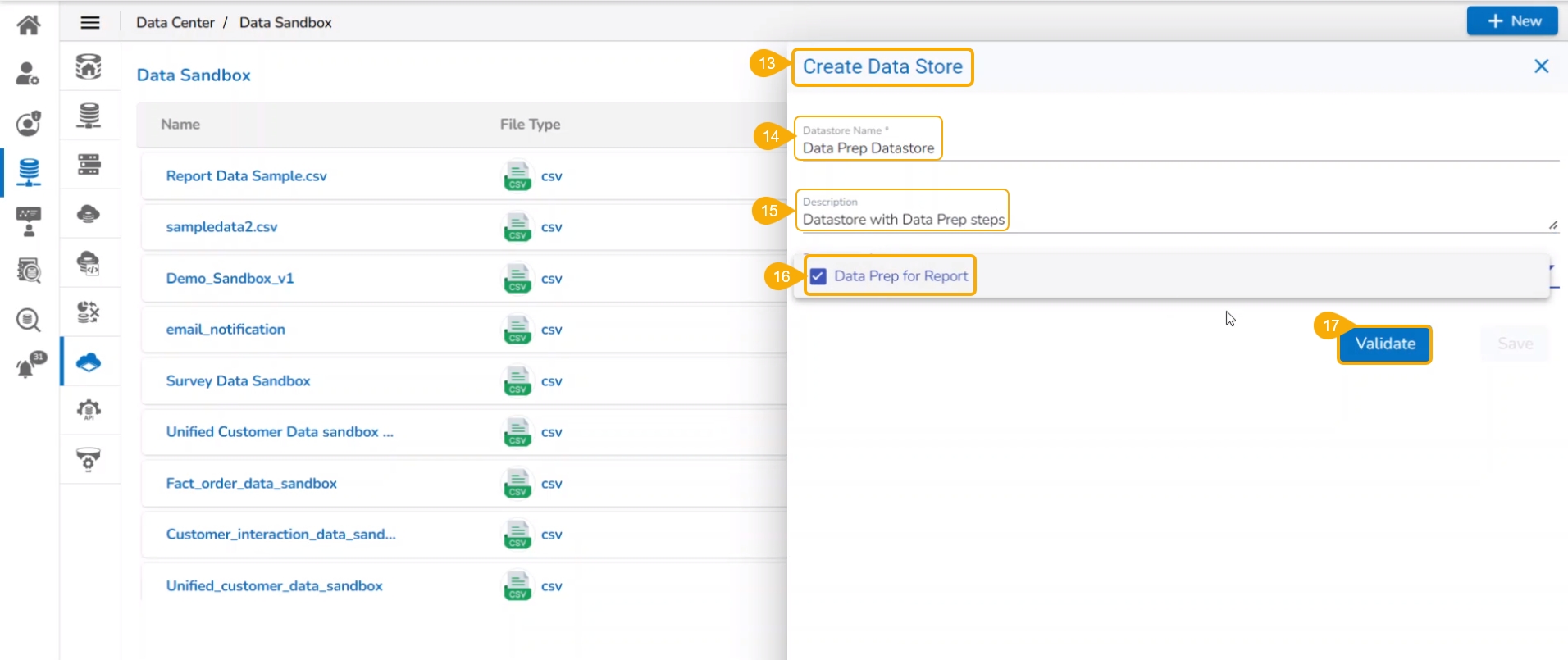The height and width of the screenshot is (660, 1568).
Task: Open the API gear icon
Action: coord(89,410)
